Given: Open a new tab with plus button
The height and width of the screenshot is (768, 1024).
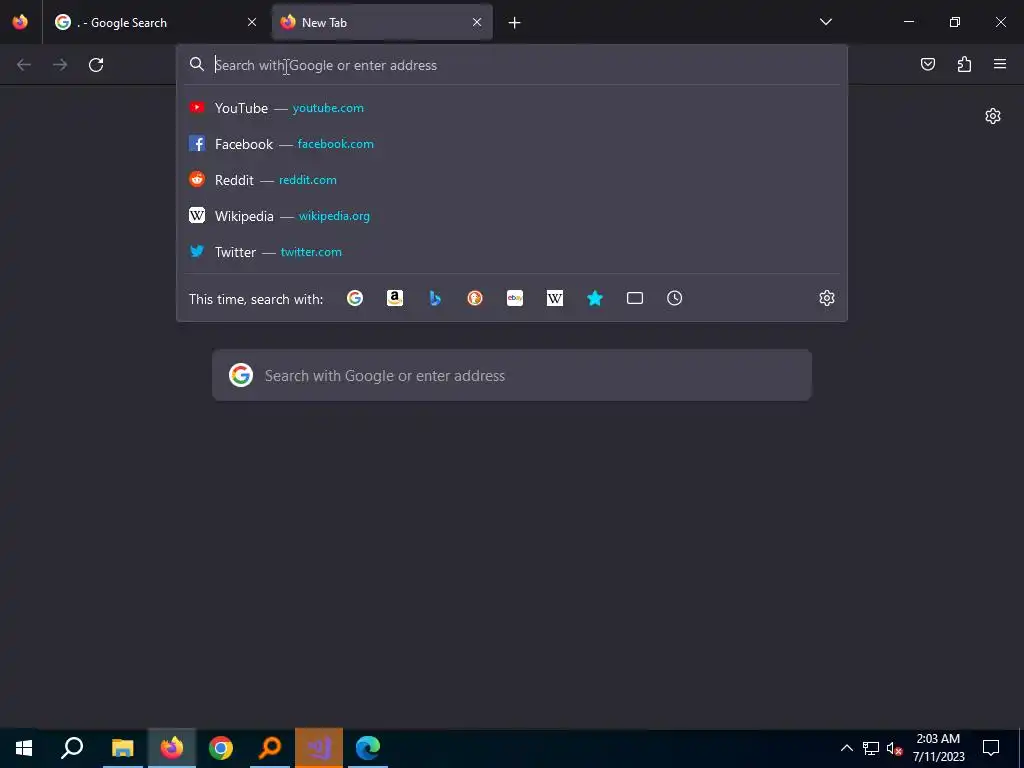Looking at the screenshot, I should coord(515,23).
